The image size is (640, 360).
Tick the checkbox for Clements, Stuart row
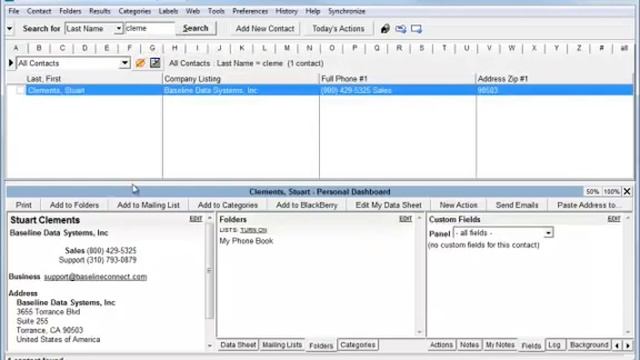(x=20, y=90)
